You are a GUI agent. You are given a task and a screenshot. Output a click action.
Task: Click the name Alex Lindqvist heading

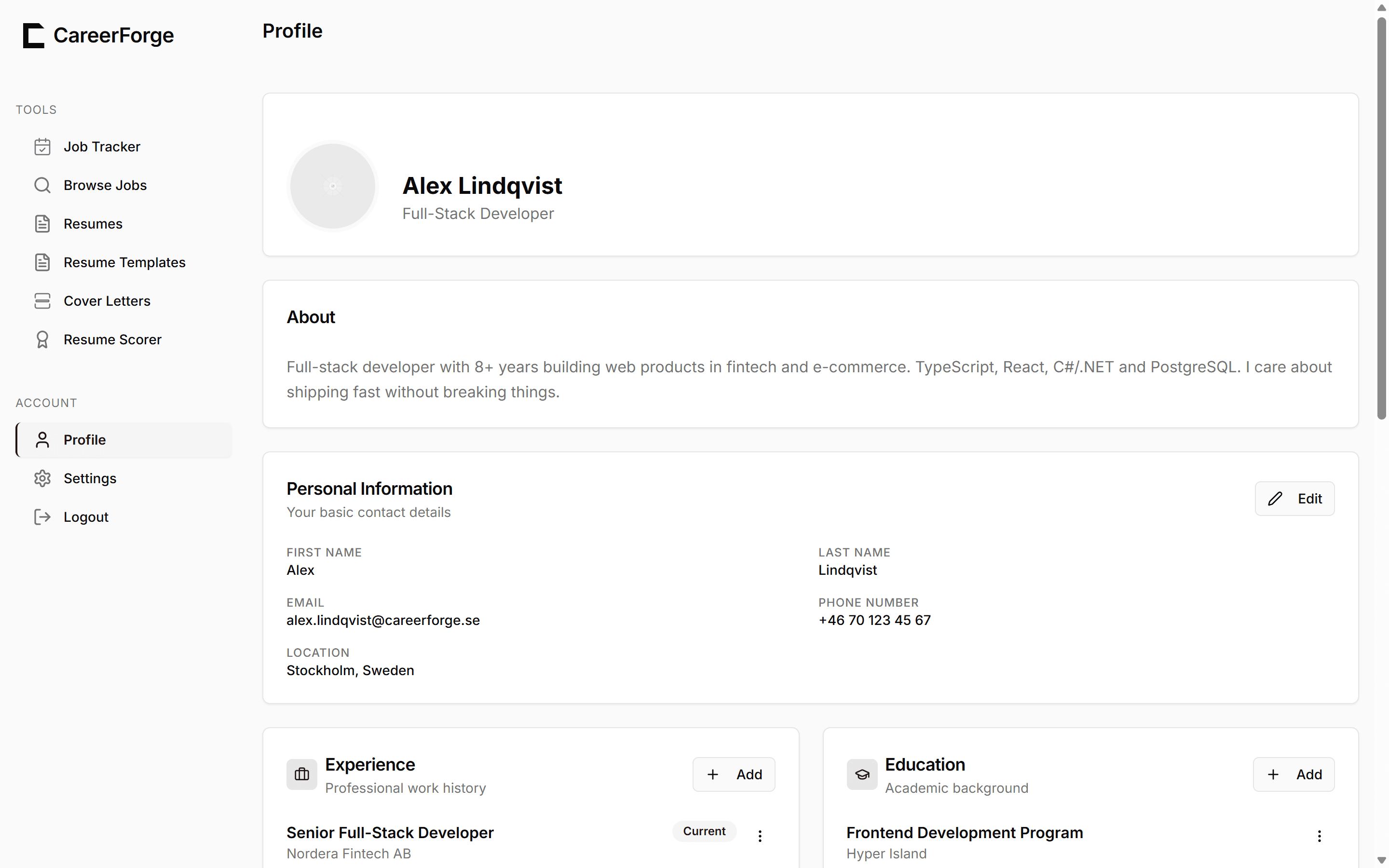(x=482, y=186)
